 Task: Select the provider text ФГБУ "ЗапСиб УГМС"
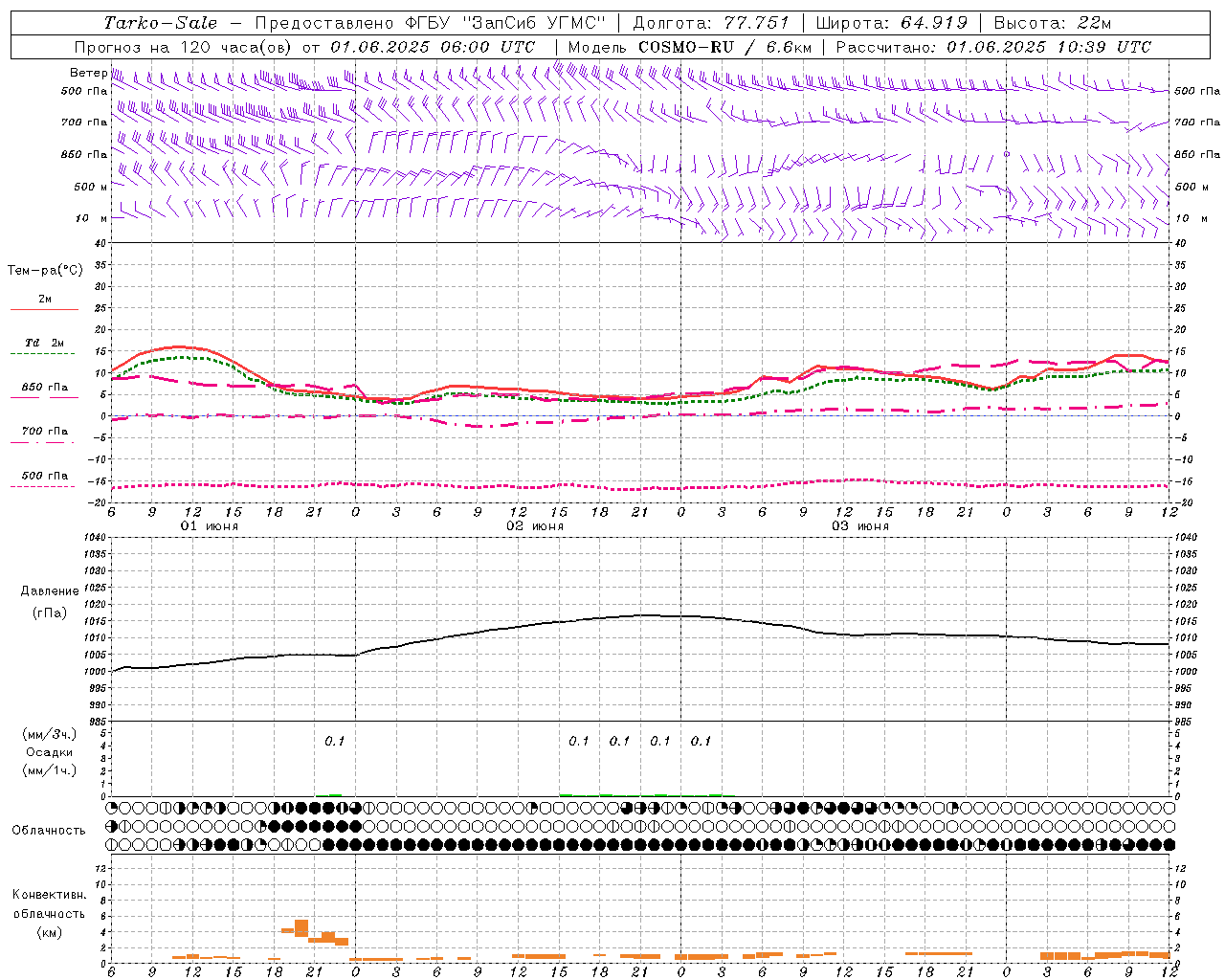504,23
